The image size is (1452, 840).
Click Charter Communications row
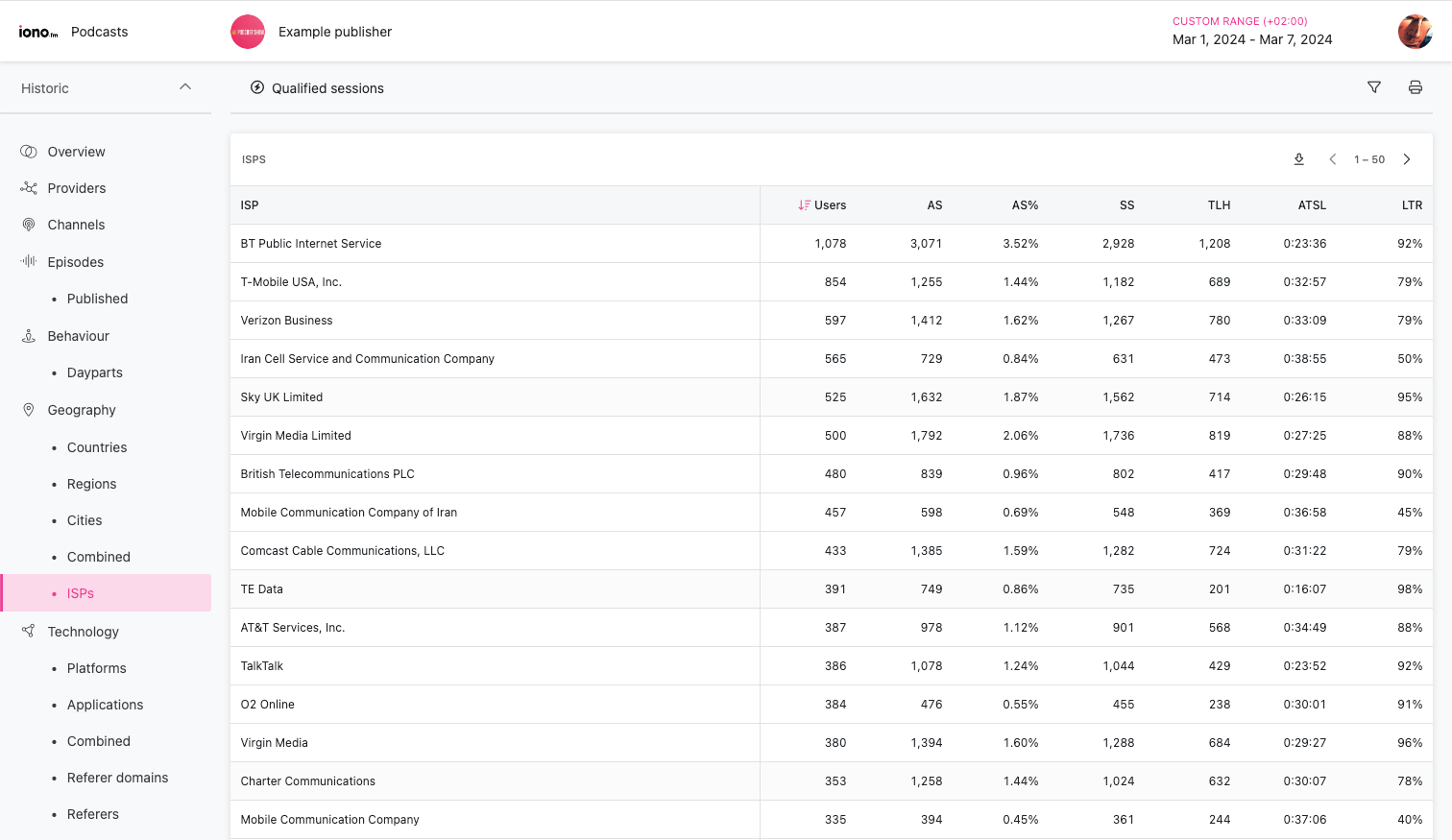tap(832, 781)
